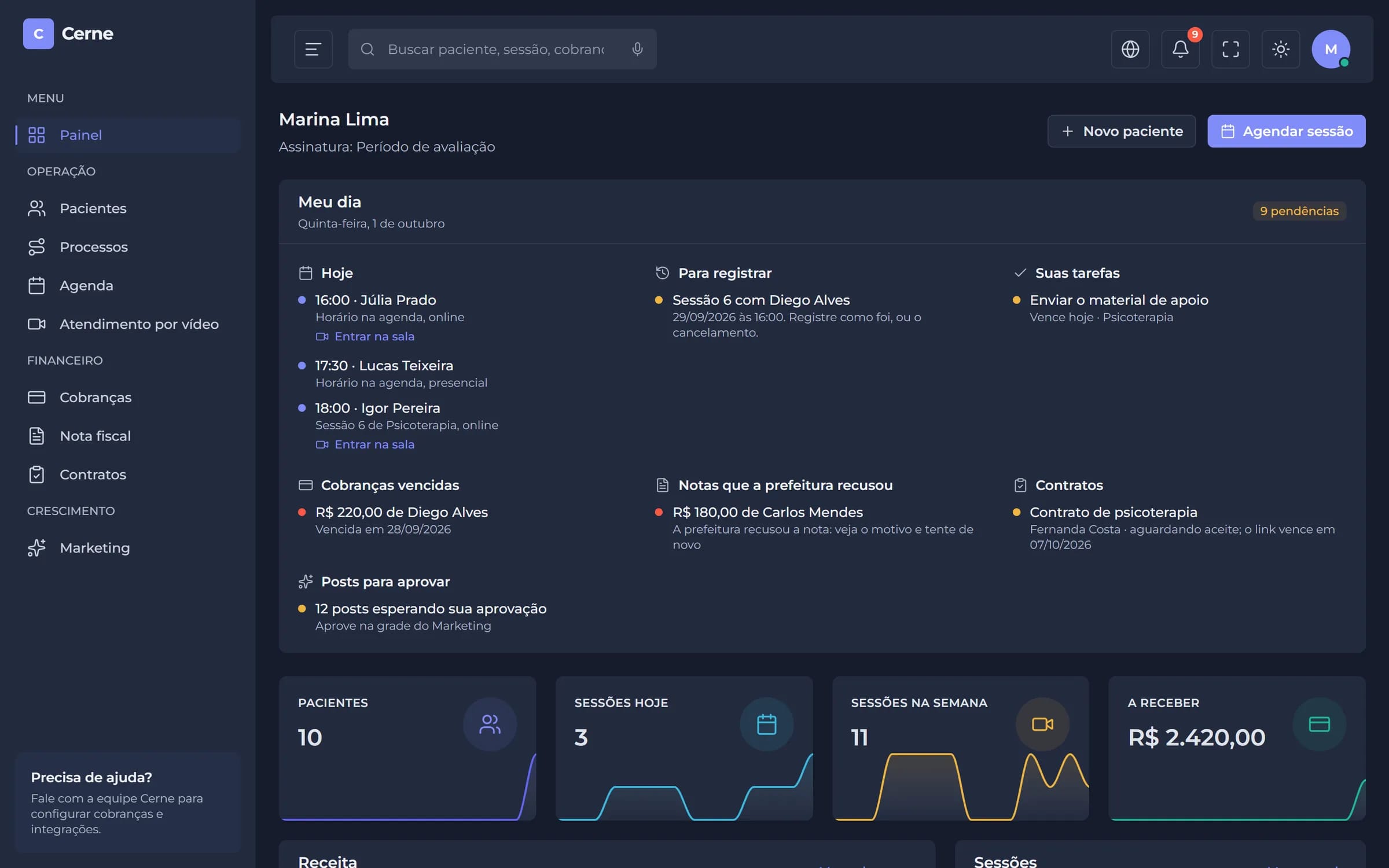Click the A RECEBER R$ 2.420,00 value
The image size is (1389, 868).
point(1196,738)
